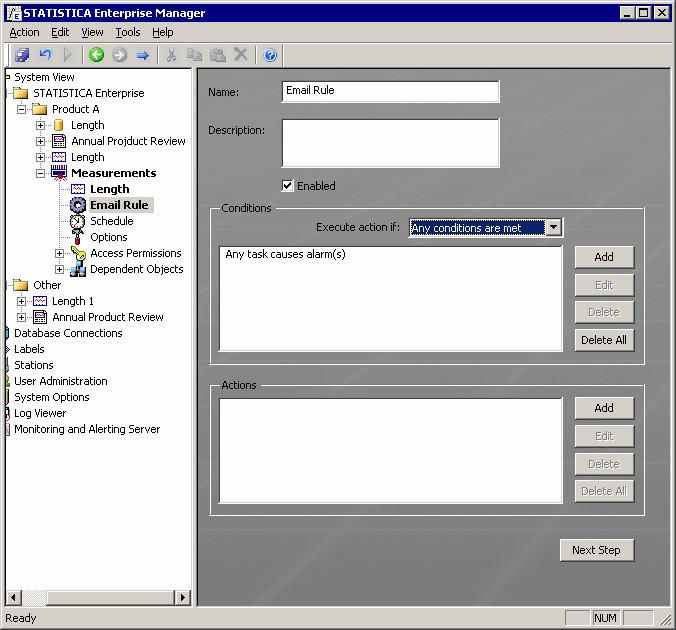Click the Next Step button
The height and width of the screenshot is (630, 676).
[x=597, y=550]
